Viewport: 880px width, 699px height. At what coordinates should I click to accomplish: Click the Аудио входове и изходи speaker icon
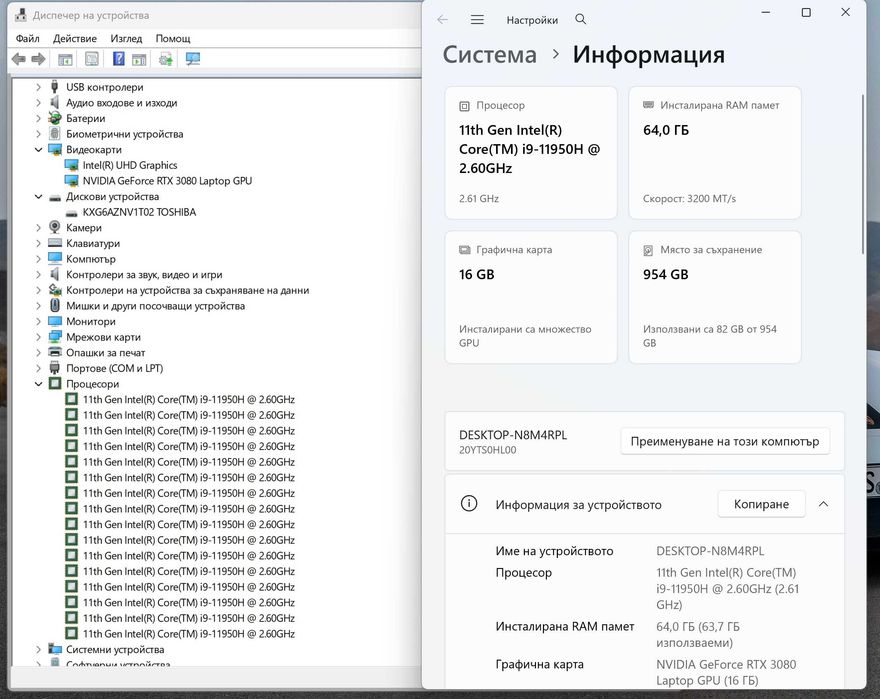click(54, 102)
